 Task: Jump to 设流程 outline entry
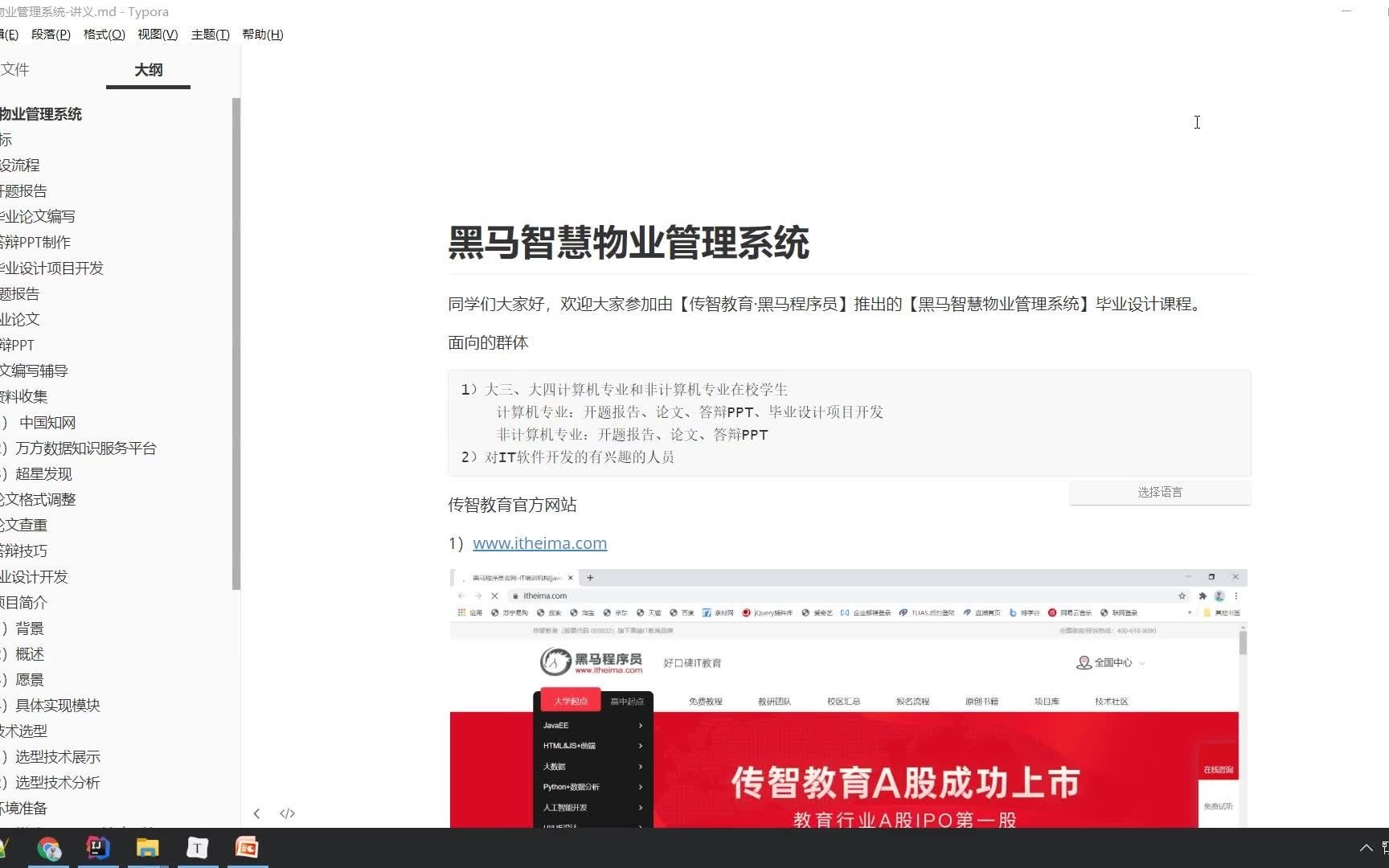19,166
